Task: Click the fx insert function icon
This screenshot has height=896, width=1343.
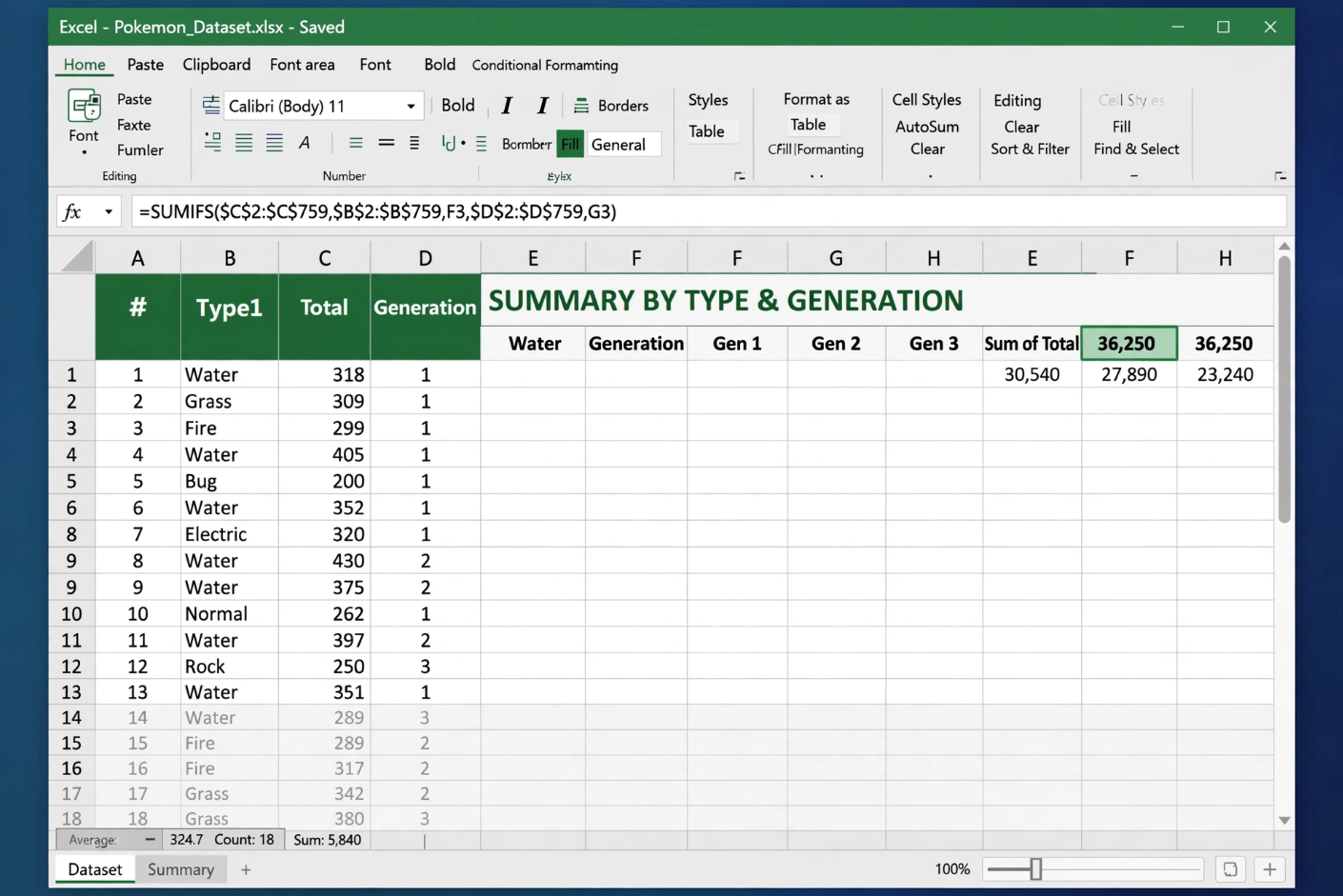Action: 72,211
